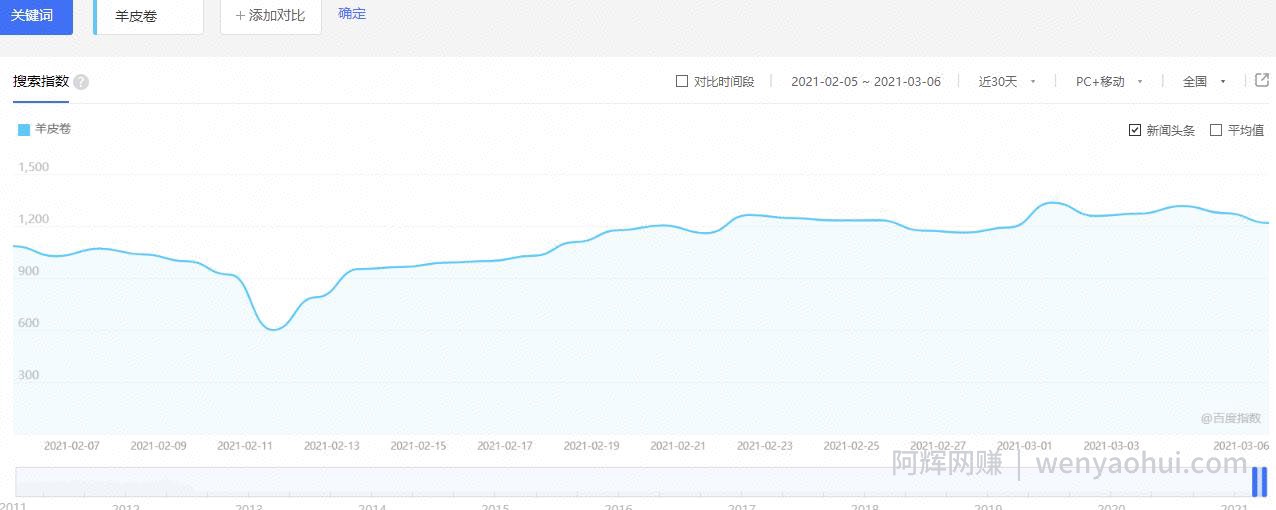The image size is (1276, 510).
Task: Open the 近30天 time range dropdown
Action: coord(1007,82)
